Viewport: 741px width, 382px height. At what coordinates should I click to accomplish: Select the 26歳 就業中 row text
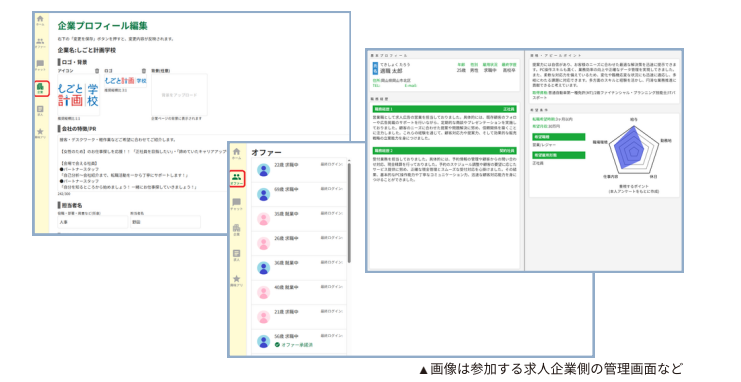286,239
